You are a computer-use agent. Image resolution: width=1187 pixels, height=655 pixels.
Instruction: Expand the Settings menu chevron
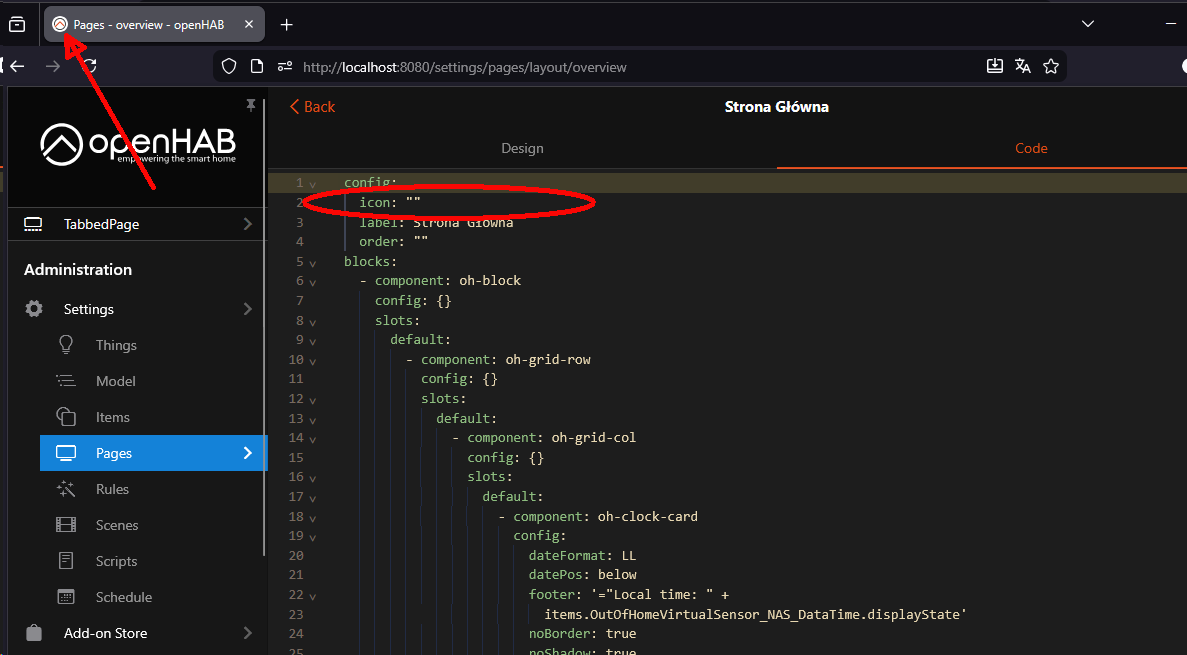(247, 309)
